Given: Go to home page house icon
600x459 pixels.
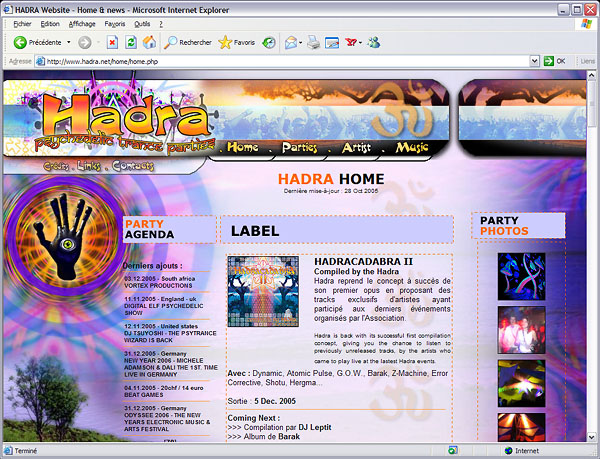Looking at the screenshot, I should [149, 42].
